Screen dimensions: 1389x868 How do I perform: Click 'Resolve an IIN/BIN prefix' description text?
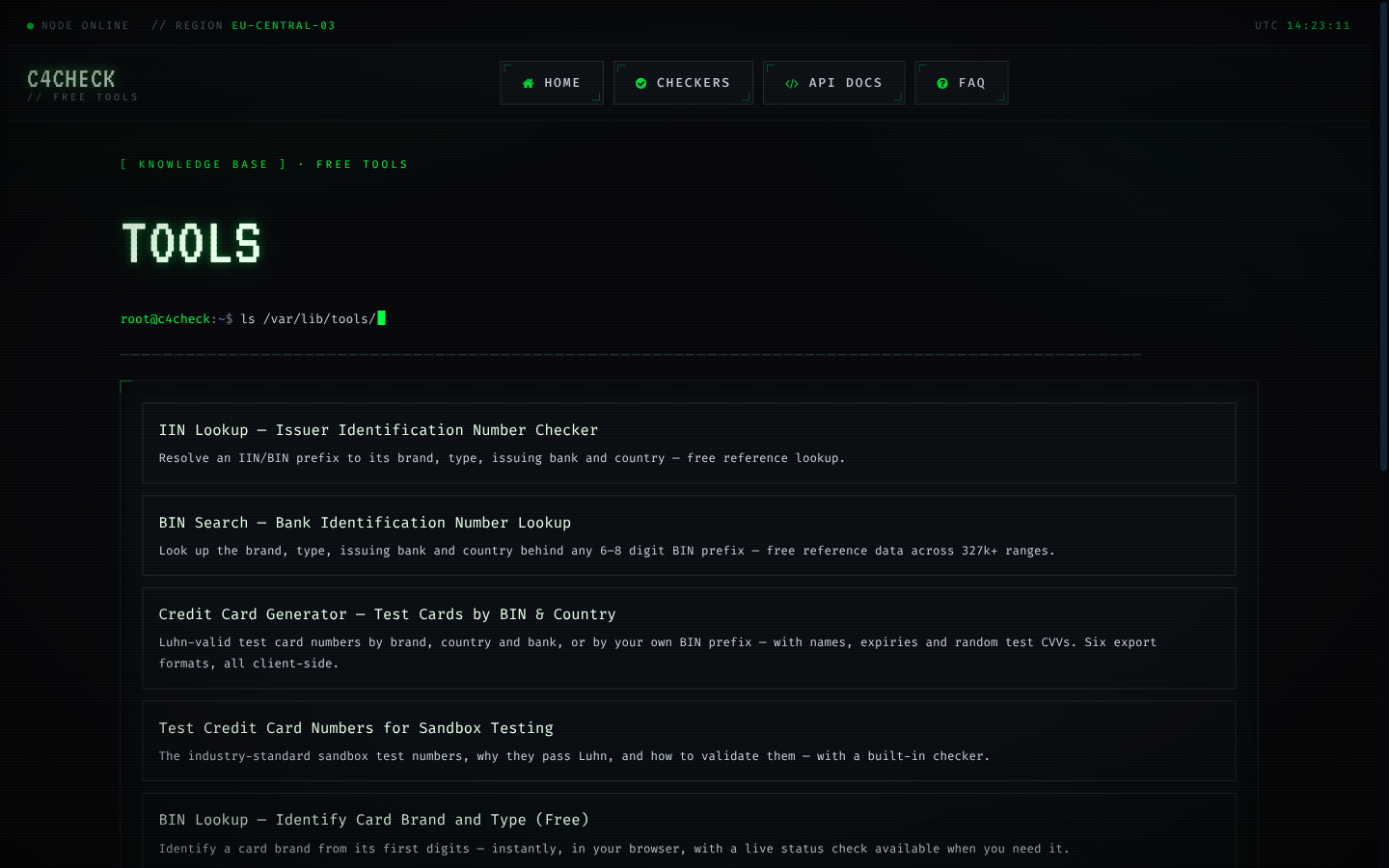(x=502, y=458)
